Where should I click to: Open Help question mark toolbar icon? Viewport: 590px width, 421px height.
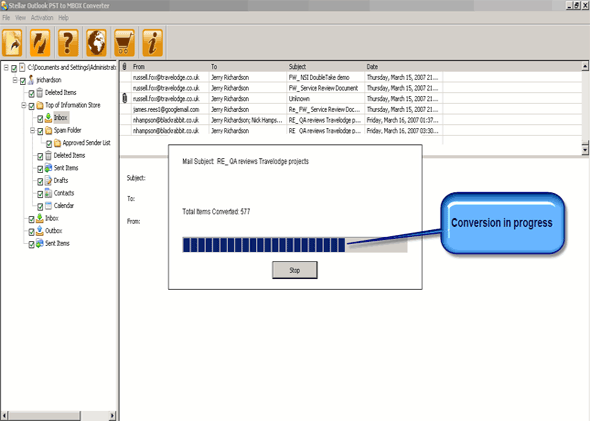[68, 43]
